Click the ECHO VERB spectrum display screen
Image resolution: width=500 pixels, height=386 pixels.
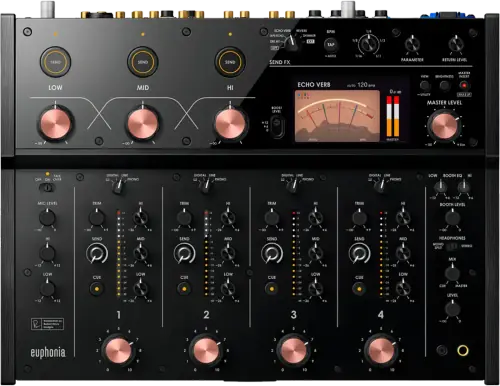pyautogui.click(x=337, y=116)
